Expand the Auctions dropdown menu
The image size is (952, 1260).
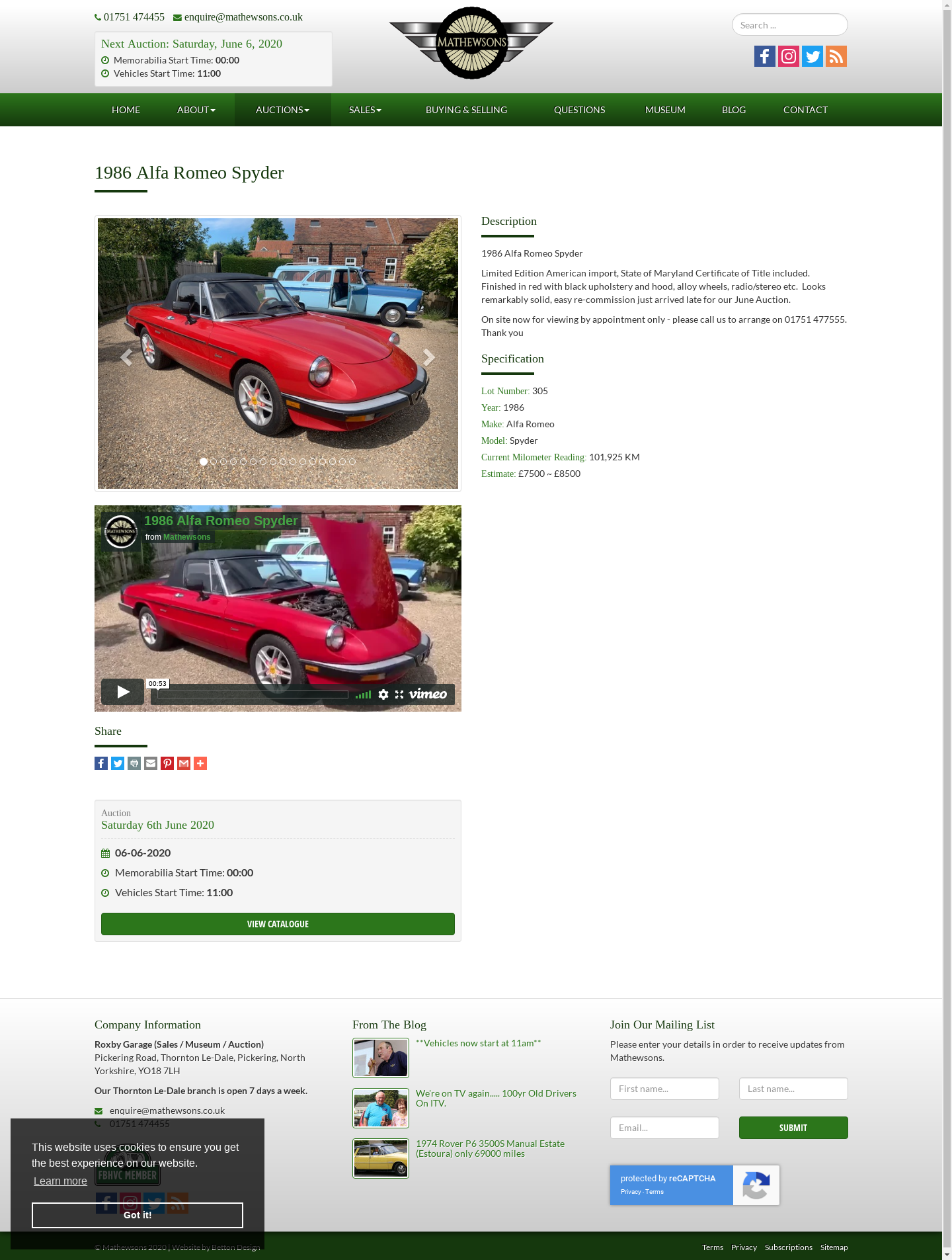pos(282,110)
